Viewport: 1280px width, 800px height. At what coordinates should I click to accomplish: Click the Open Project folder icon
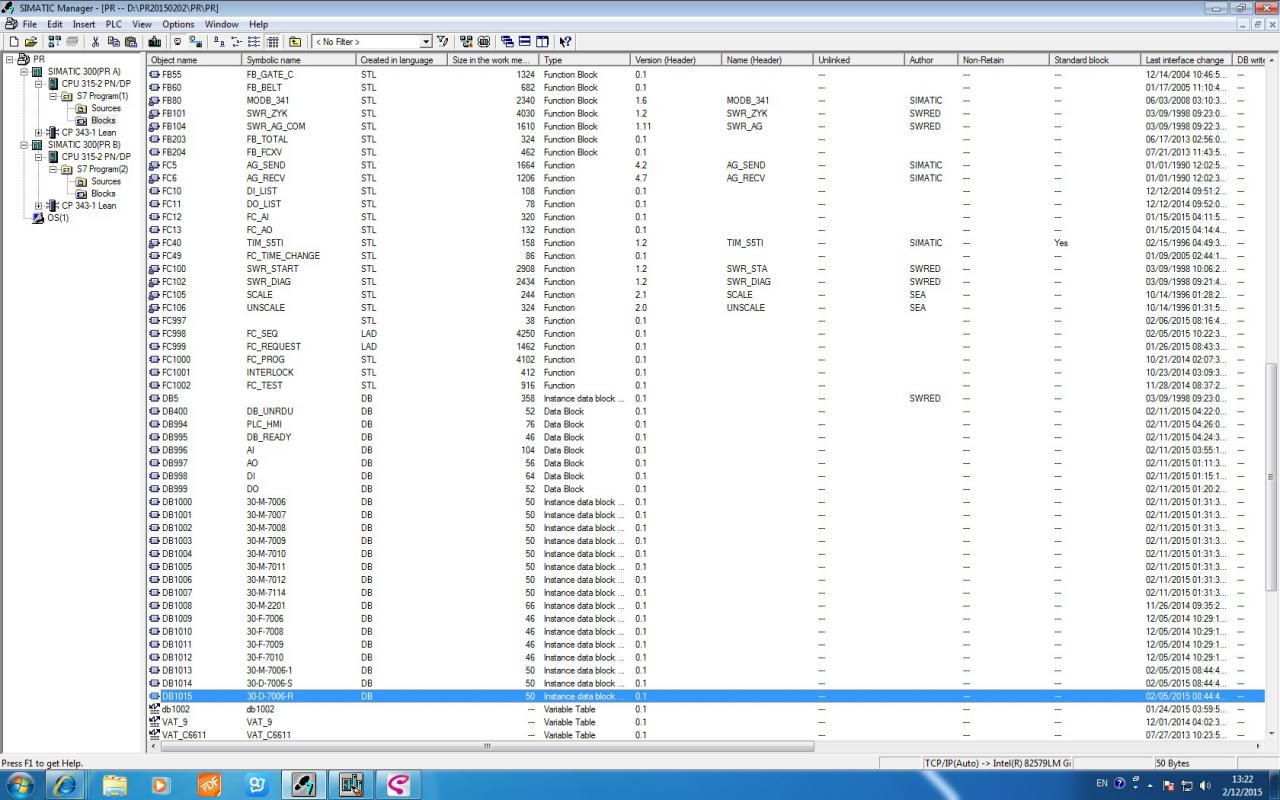[31, 42]
